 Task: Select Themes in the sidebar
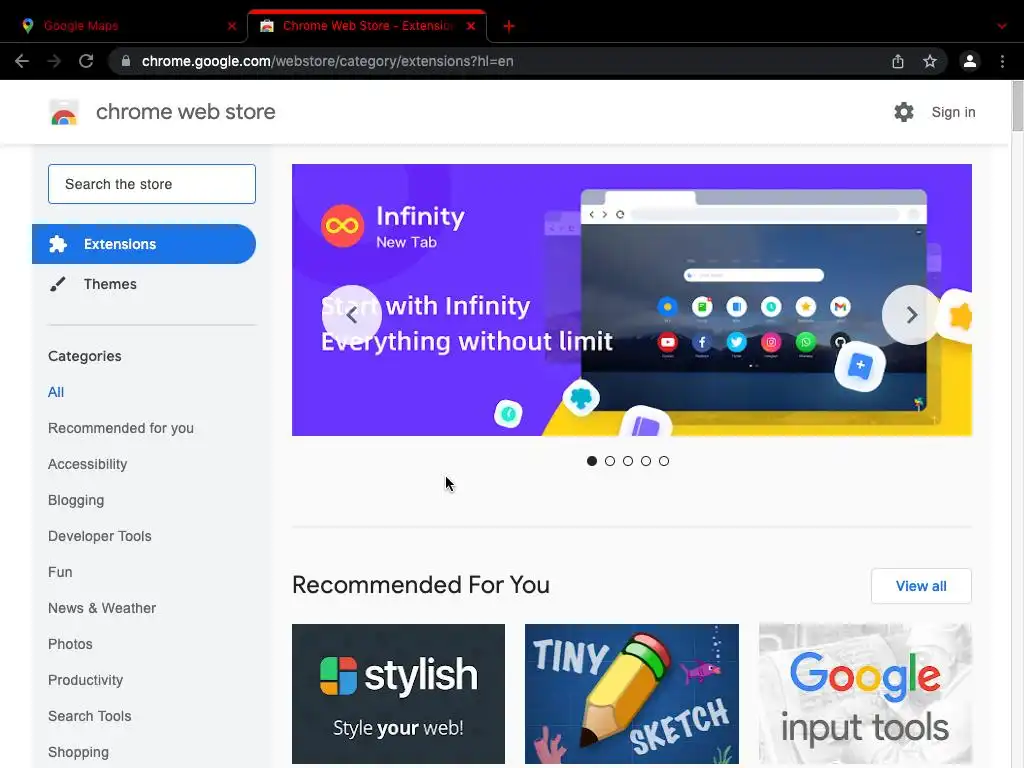coord(110,284)
